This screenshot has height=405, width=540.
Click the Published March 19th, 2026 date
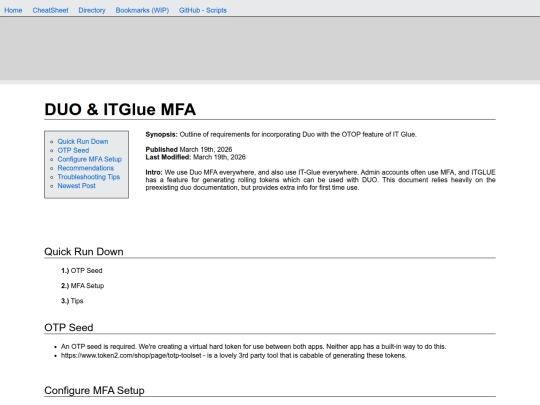[189, 149]
